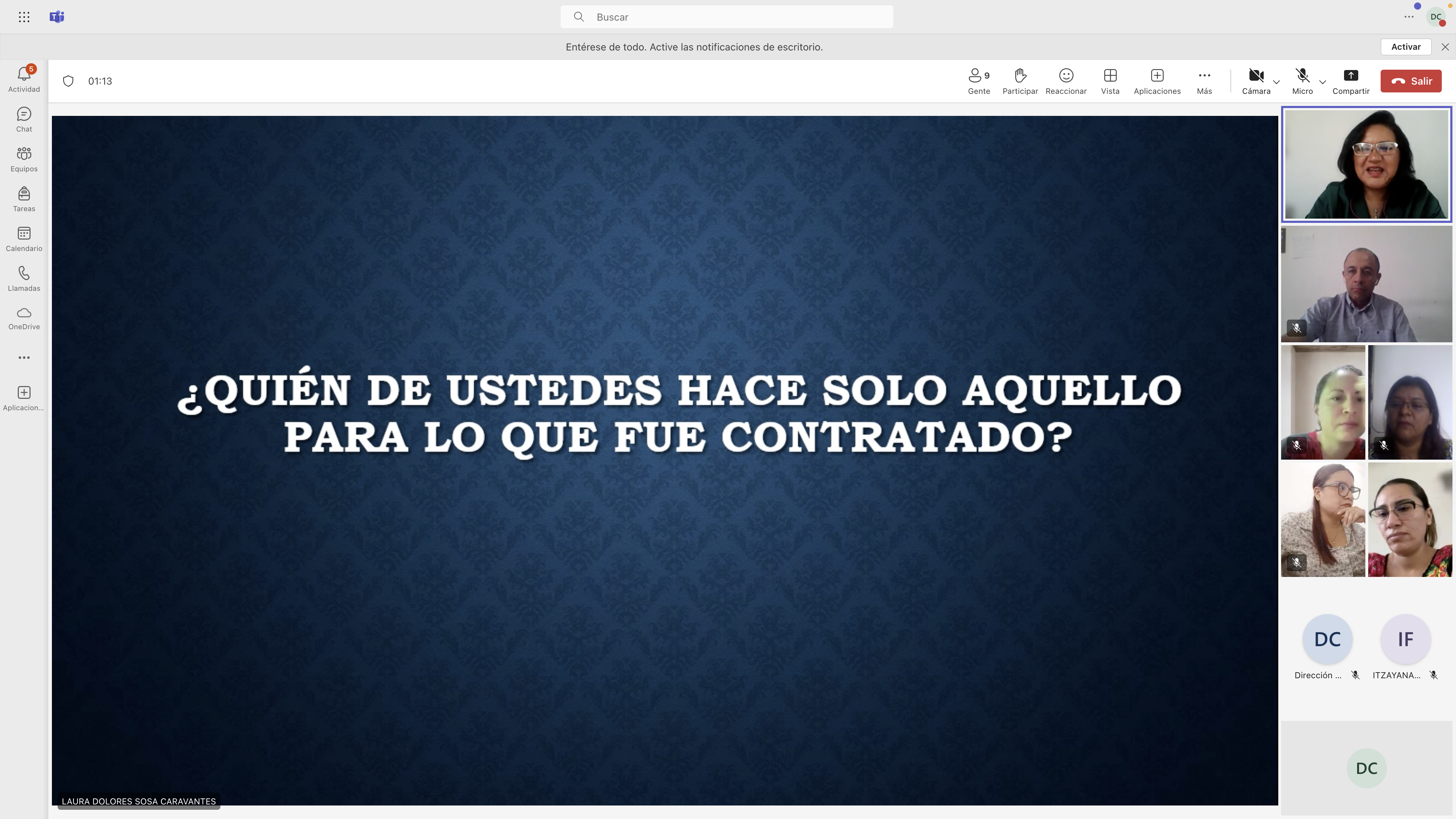Select the speaking woman's video tile
Viewport: 1456px width, 819px height.
tap(1367, 165)
